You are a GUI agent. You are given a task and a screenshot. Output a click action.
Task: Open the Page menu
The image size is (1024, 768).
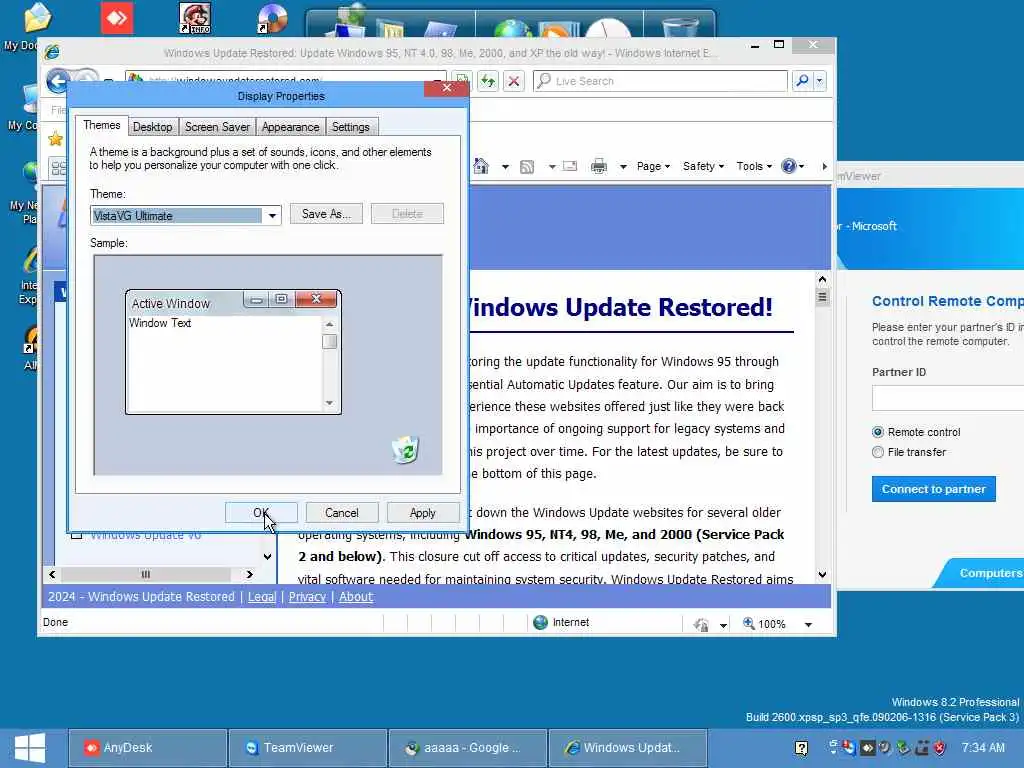tap(653, 167)
